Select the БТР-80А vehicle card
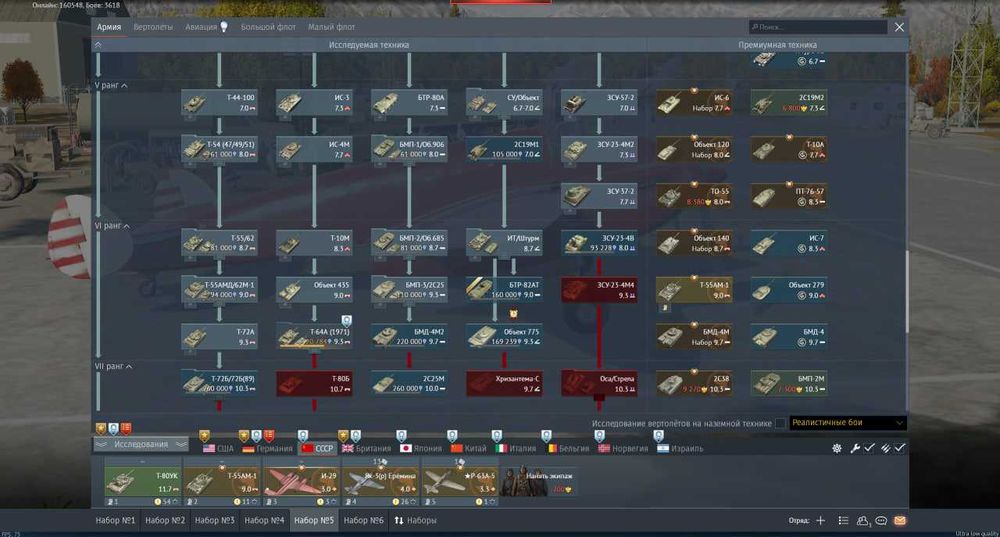This screenshot has width=1000, height=537. (409, 102)
